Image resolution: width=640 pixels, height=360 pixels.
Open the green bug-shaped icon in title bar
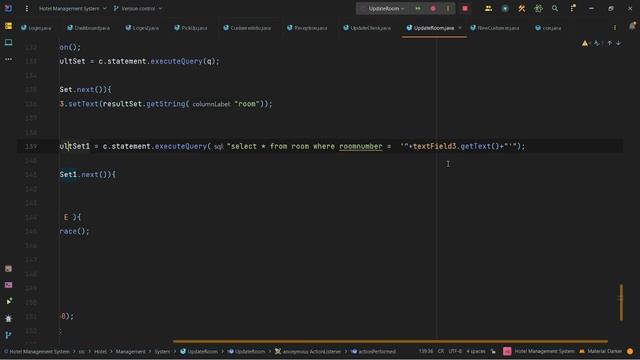[x=538, y=8]
